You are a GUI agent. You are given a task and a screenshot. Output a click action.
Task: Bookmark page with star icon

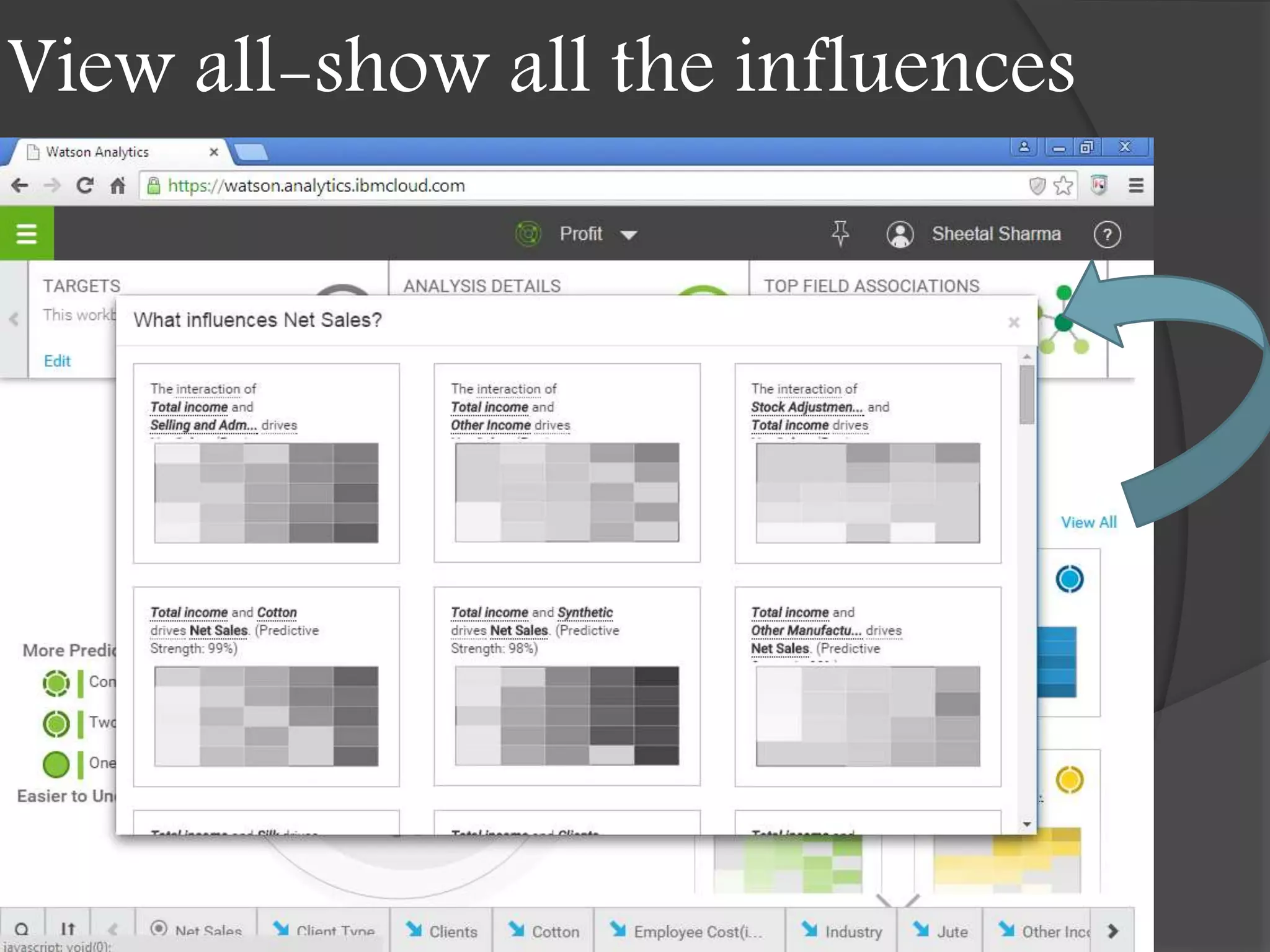(1063, 185)
